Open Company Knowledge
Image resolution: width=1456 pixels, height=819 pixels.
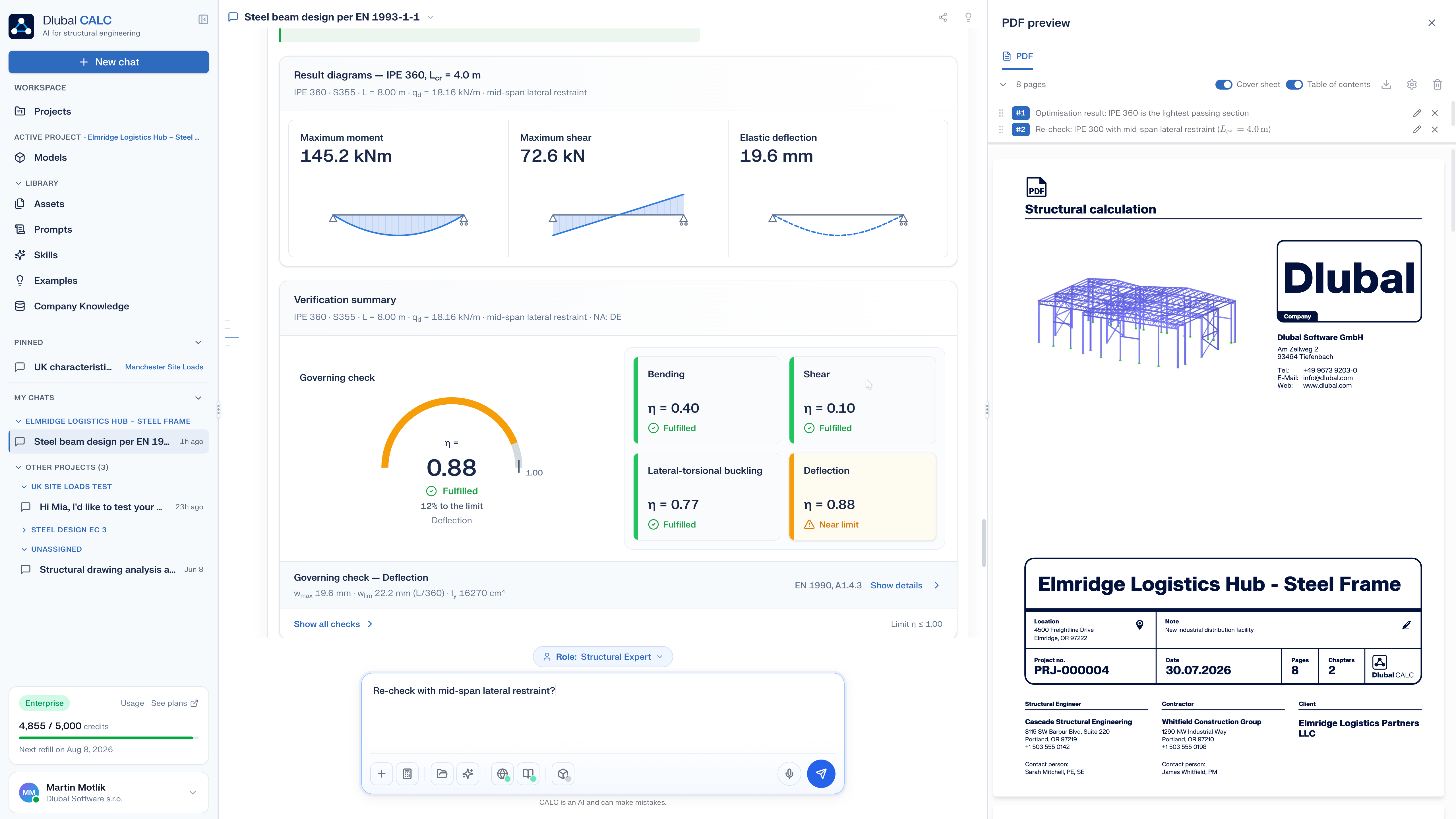point(109,306)
